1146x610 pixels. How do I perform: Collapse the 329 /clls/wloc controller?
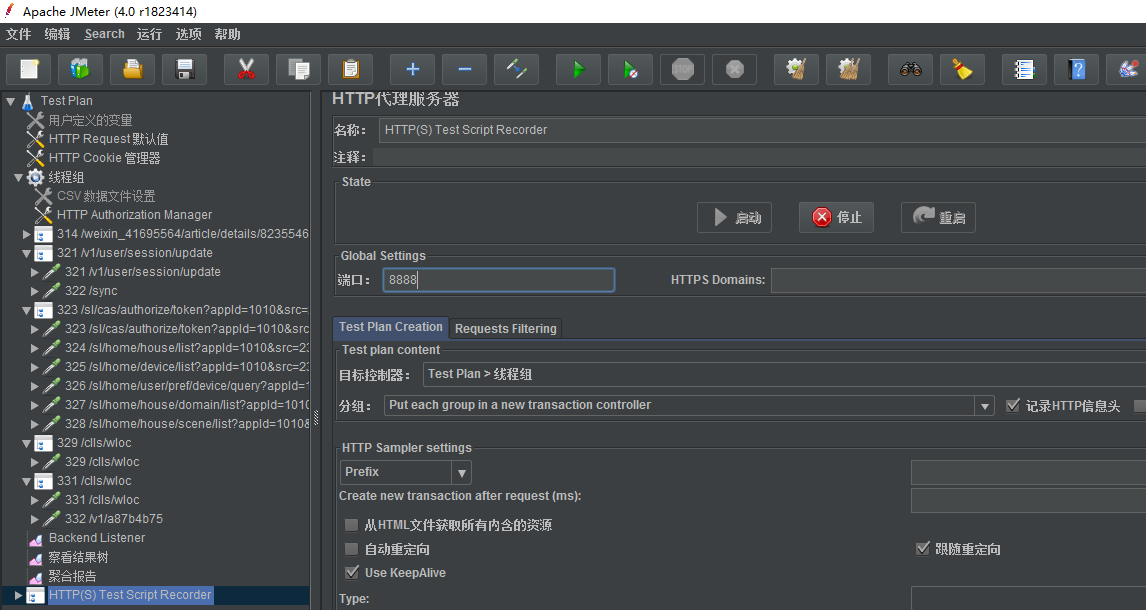point(26,443)
